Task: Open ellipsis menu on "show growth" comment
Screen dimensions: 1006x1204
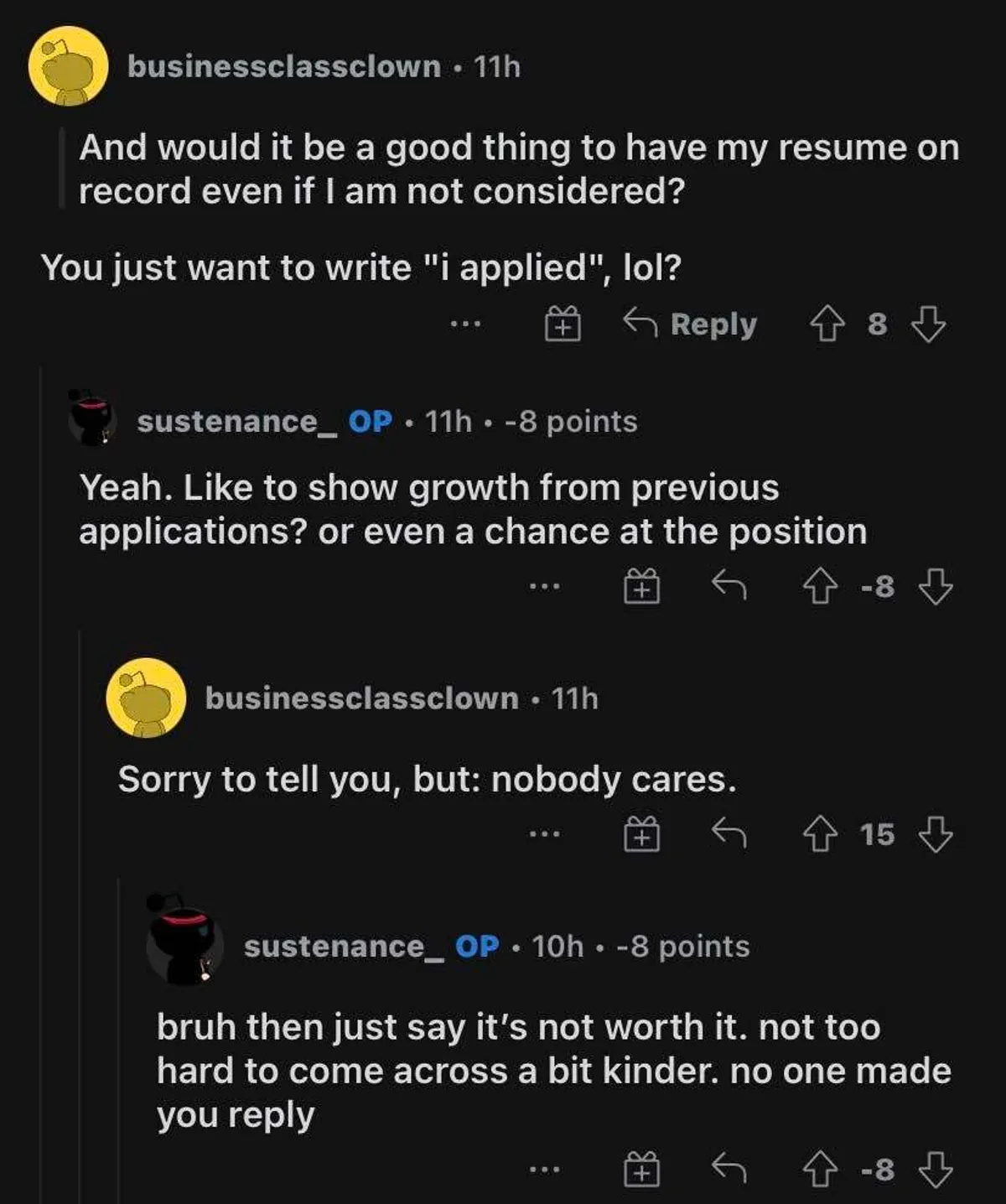Action: tap(543, 586)
